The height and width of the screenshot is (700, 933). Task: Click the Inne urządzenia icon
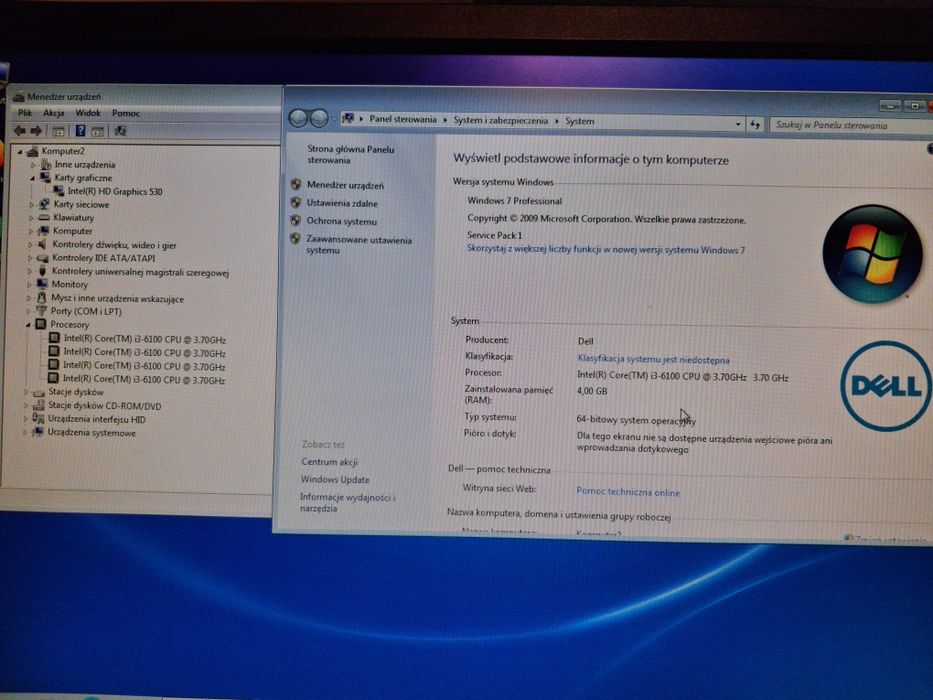46,164
